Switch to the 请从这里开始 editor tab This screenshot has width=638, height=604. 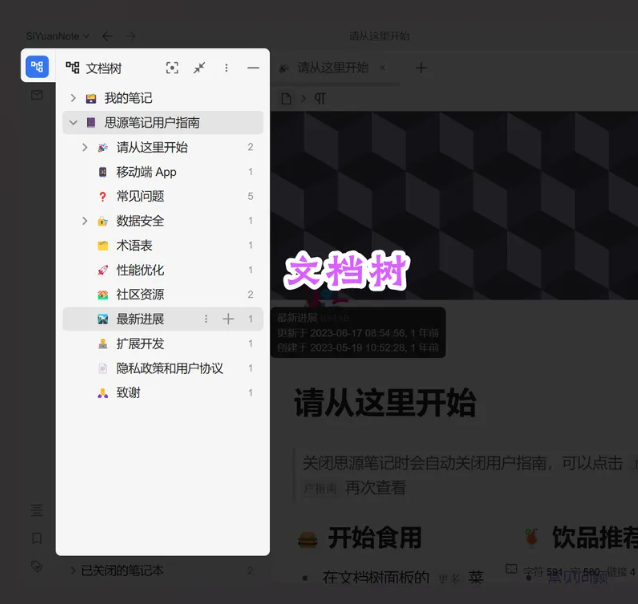point(333,68)
